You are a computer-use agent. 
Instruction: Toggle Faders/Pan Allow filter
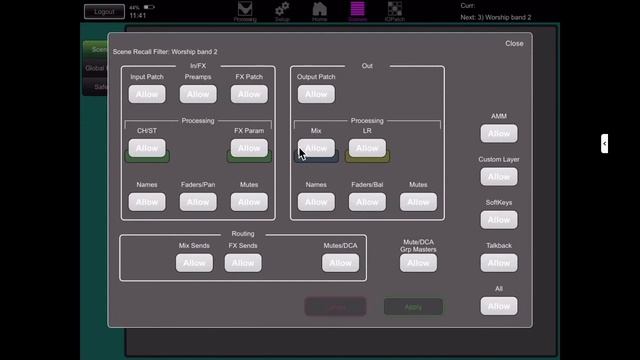pyautogui.click(x=198, y=202)
